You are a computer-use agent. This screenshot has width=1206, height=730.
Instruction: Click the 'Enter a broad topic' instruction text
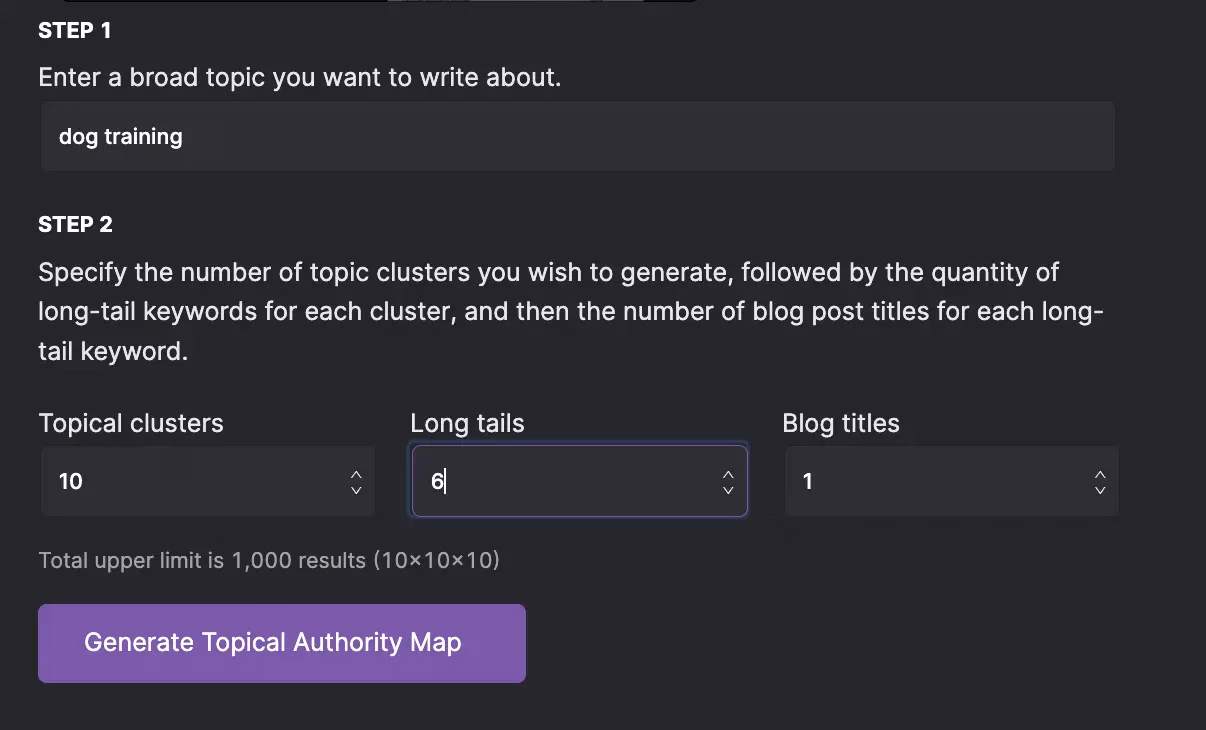click(x=299, y=78)
